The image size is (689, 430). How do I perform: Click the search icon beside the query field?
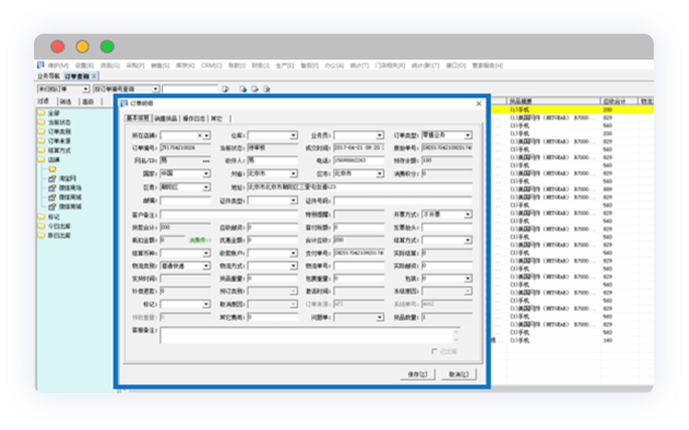click(225, 89)
